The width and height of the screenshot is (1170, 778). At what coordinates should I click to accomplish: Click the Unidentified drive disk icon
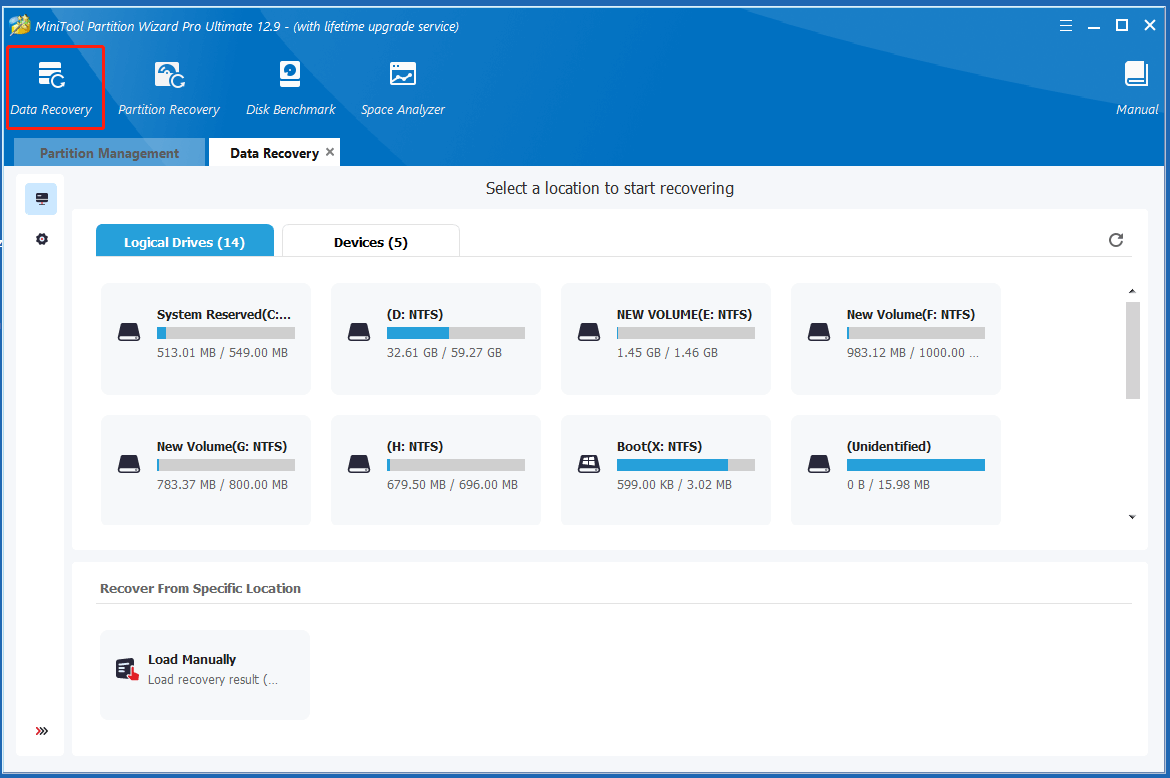click(x=819, y=464)
